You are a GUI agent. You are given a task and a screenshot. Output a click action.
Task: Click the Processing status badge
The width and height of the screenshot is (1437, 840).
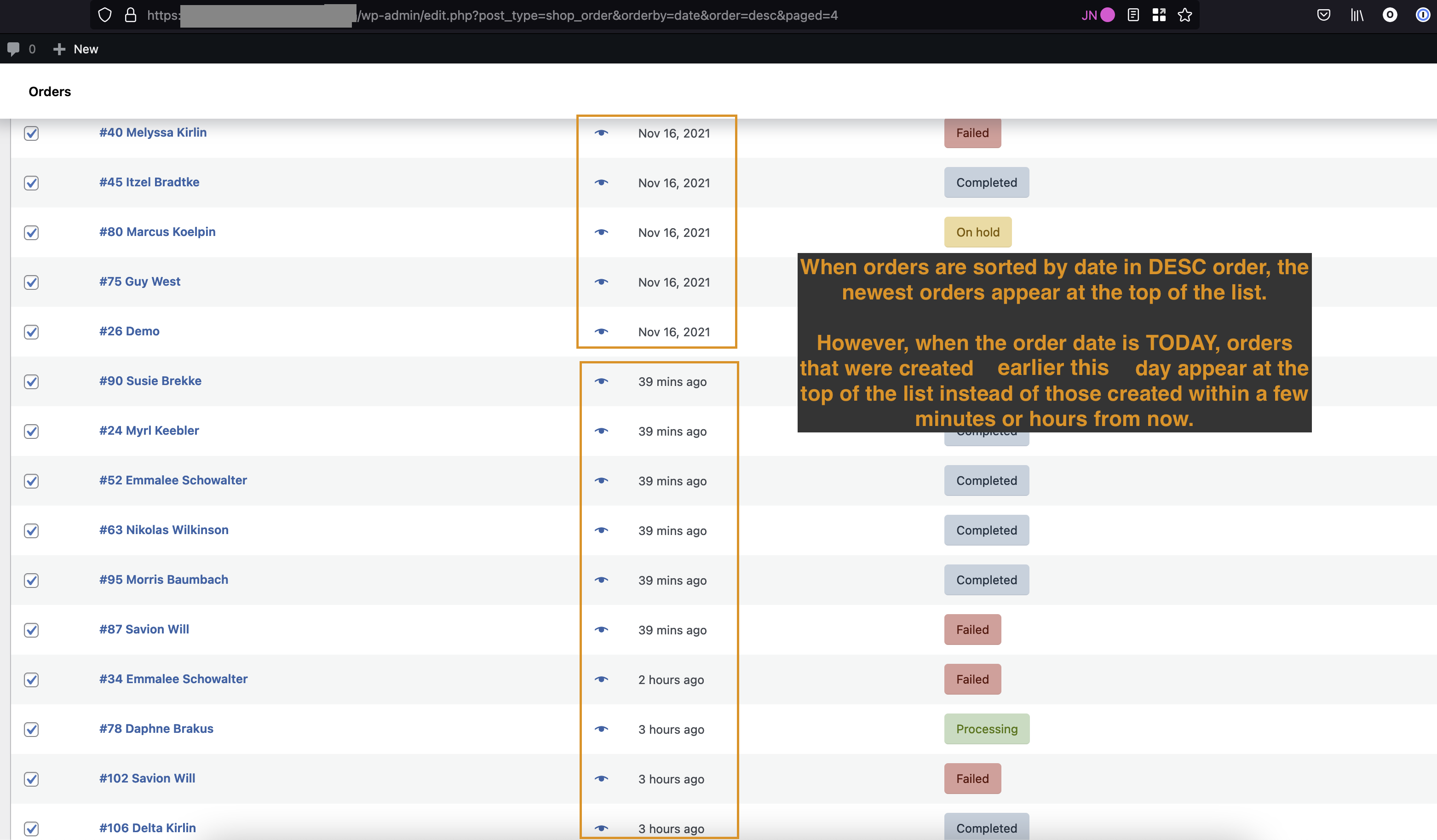click(987, 729)
